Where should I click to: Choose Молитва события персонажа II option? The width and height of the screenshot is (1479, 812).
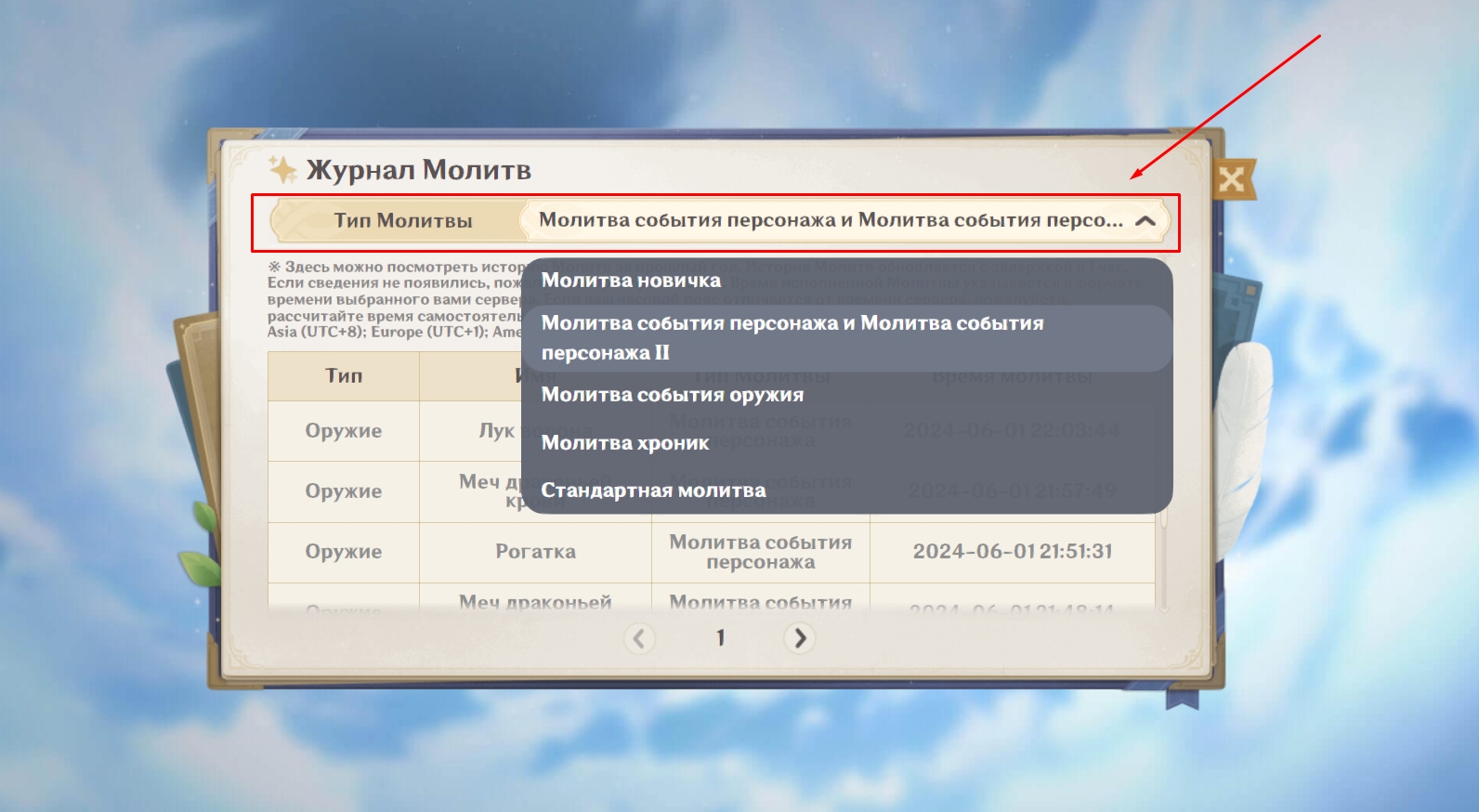[792, 338]
